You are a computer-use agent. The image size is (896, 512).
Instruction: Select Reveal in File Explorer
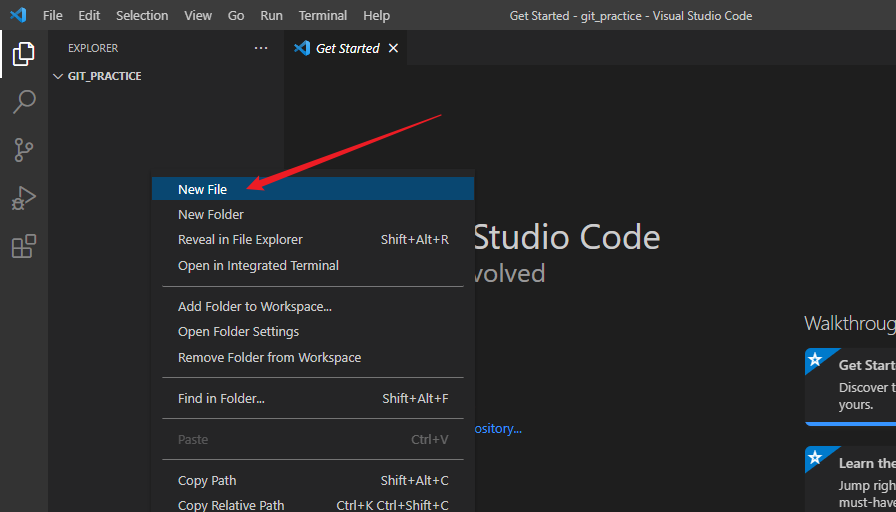point(313,240)
